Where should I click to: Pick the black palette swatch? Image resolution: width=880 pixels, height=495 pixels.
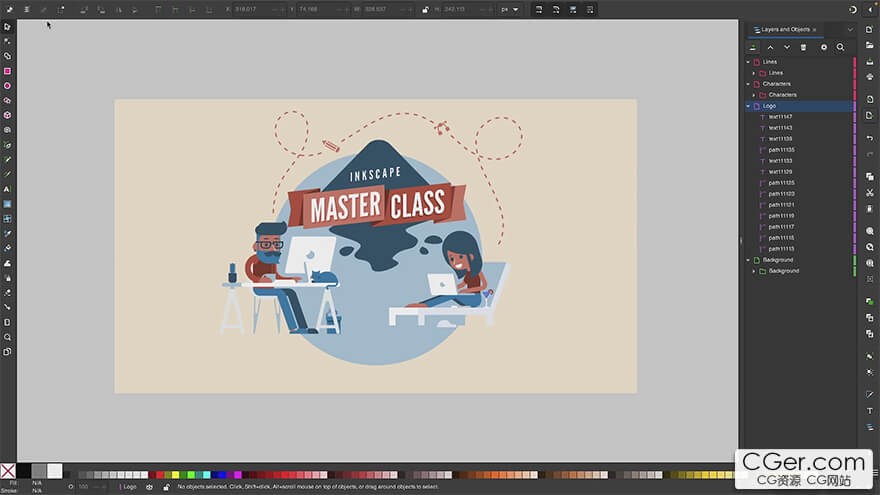(24, 471)
